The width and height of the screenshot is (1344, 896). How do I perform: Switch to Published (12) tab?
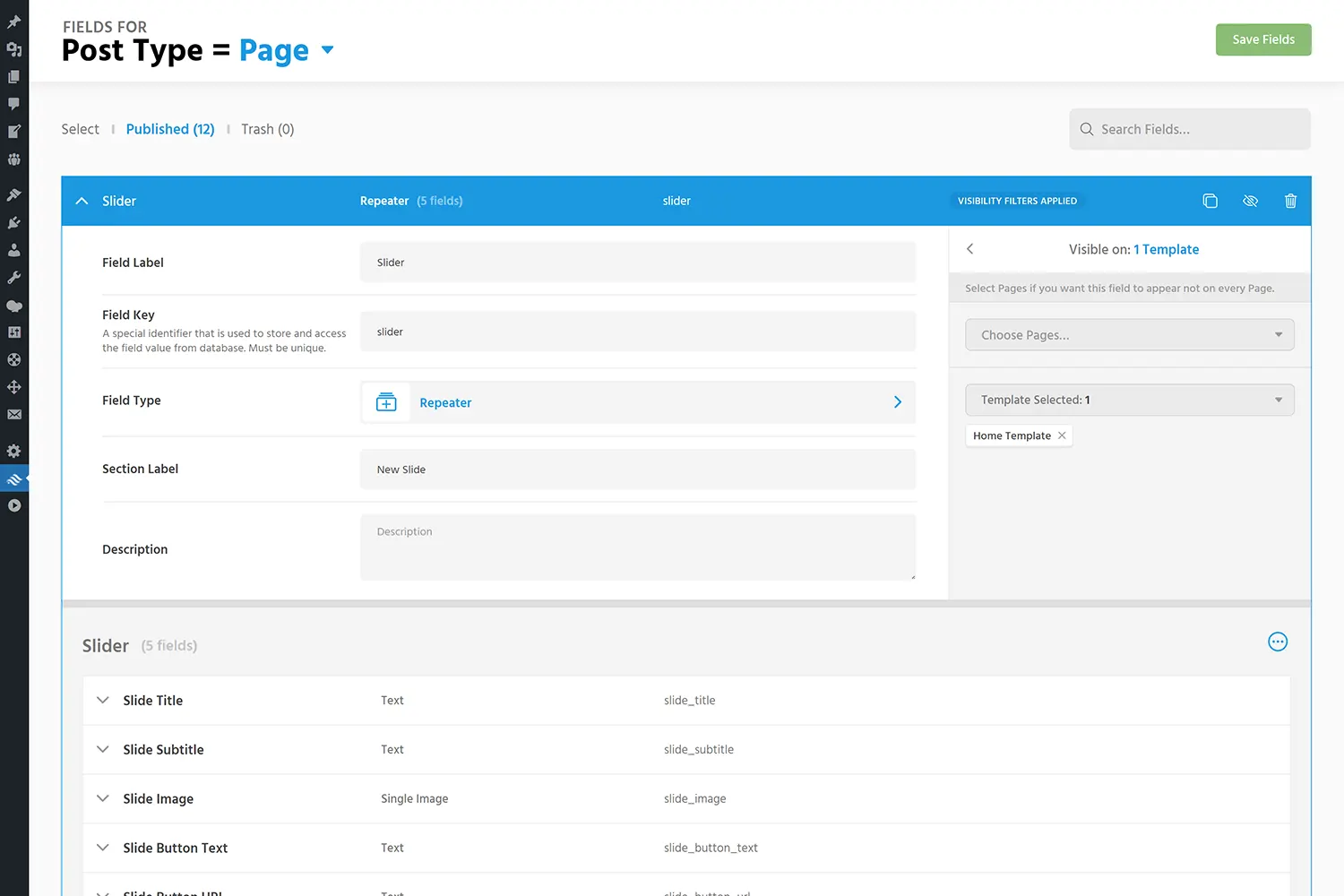point(170,129)
